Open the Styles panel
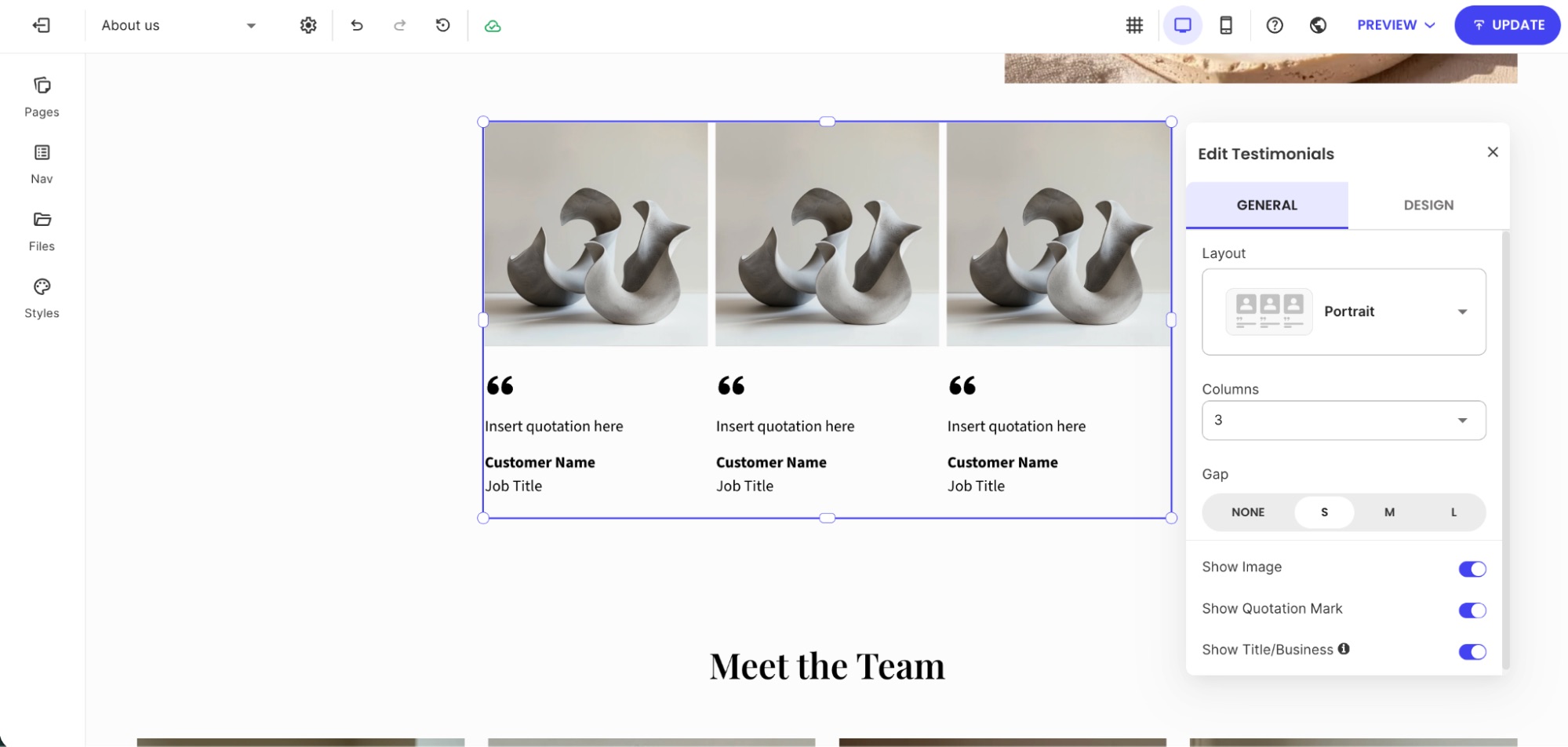Viewport: 1568px width, 747px height. (42, 299)
